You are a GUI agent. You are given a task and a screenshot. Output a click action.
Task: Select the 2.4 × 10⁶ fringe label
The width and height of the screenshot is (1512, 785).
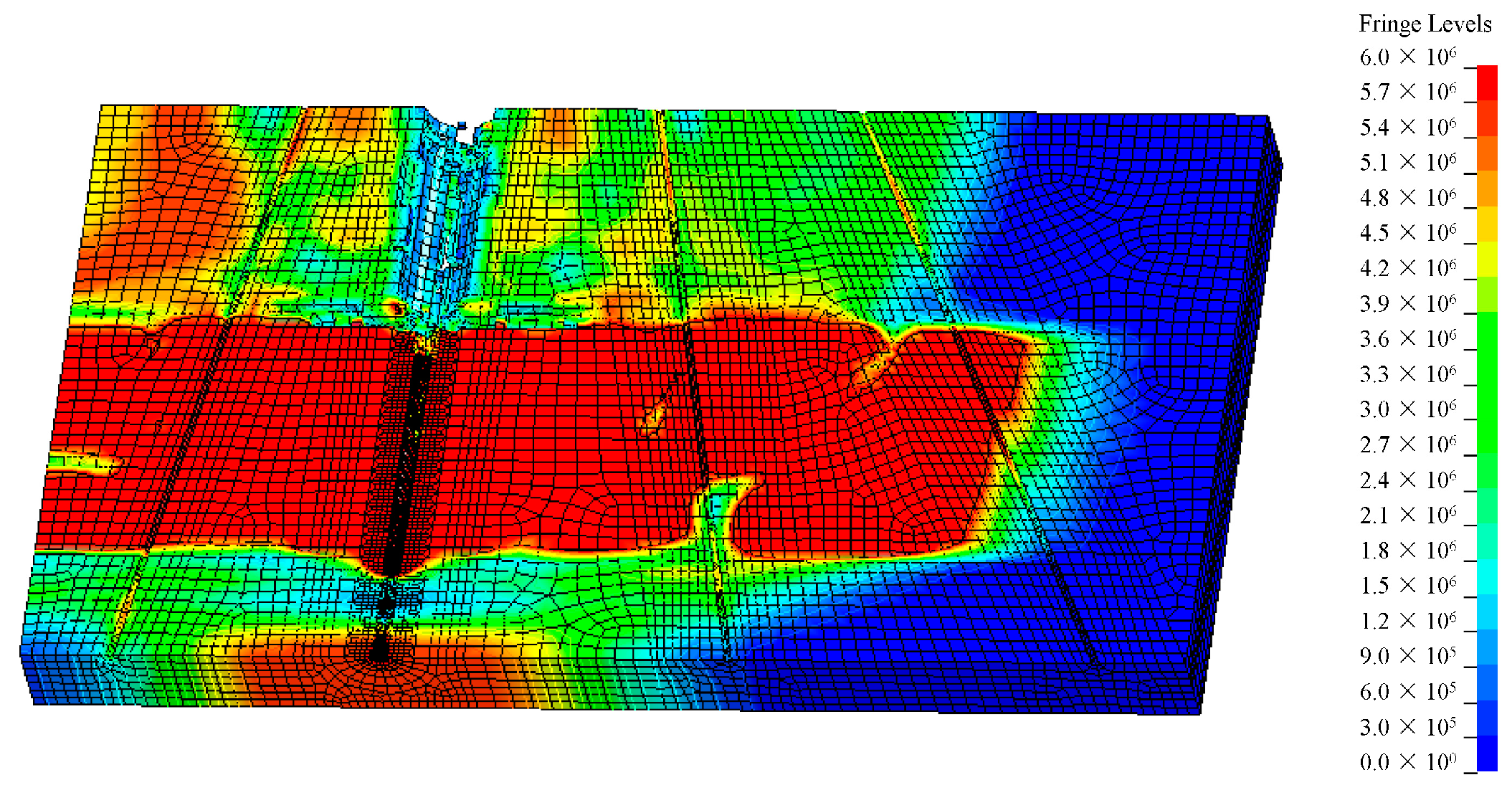click(x=1408, y=480)
